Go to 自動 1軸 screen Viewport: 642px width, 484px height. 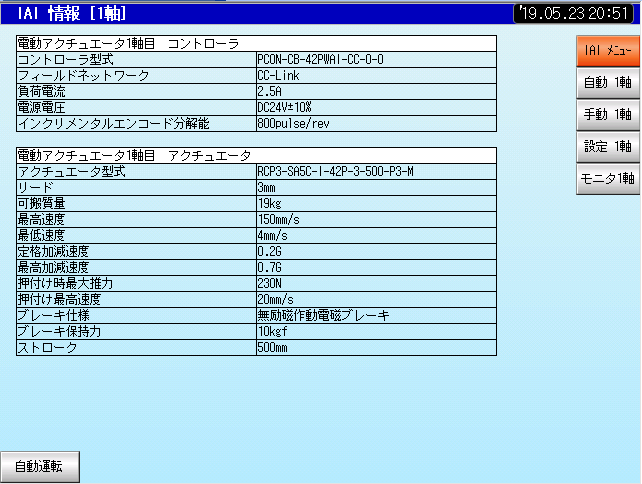(608, 83)
